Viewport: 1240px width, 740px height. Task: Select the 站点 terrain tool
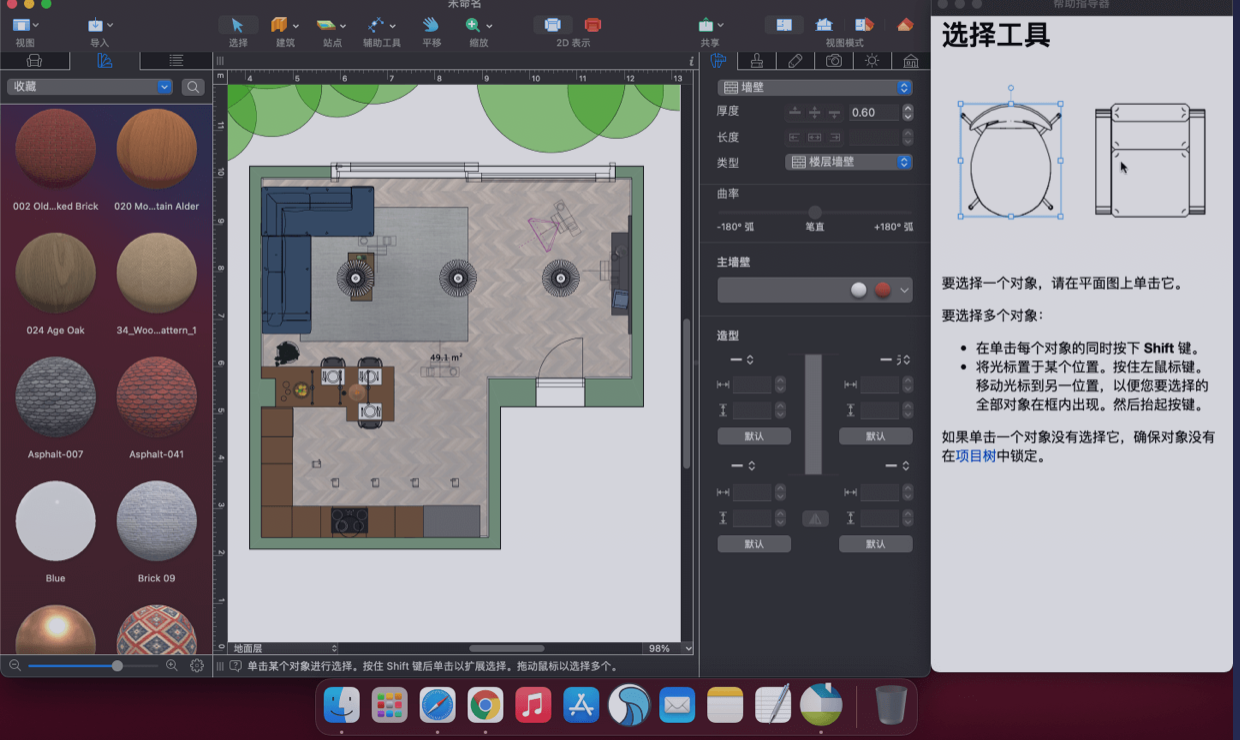click(324, 24)
